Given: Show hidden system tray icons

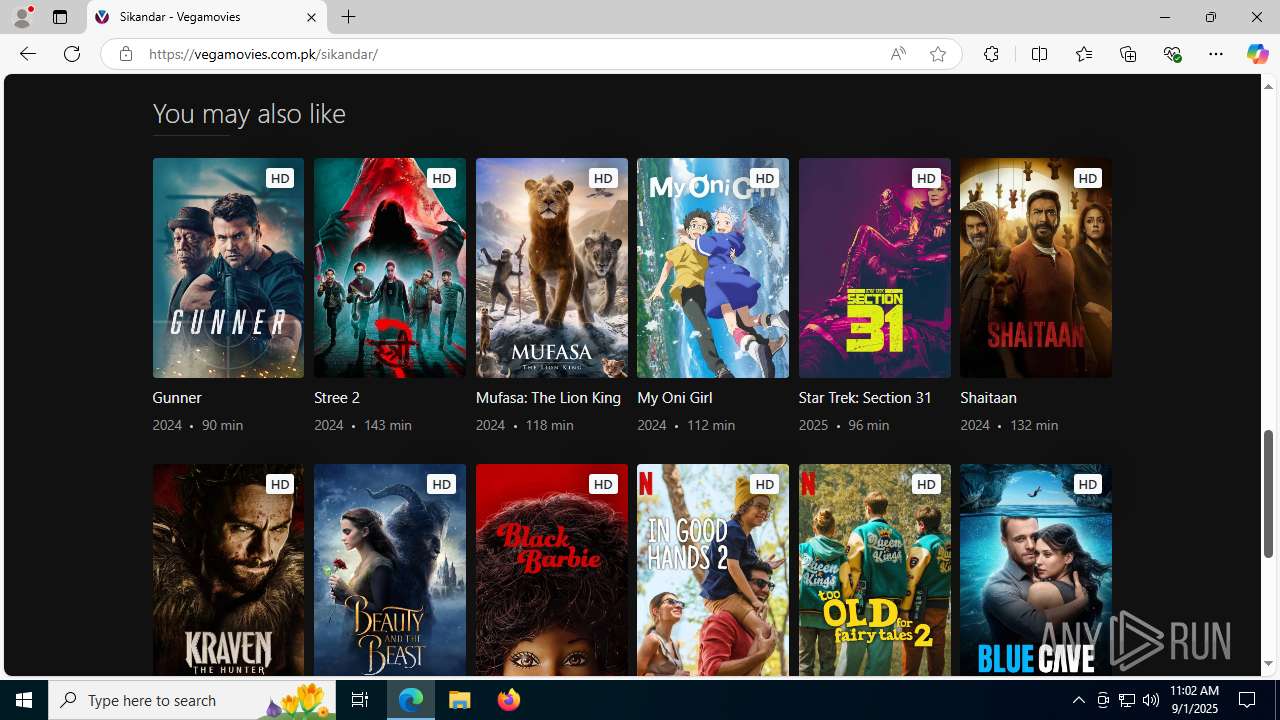Looking at the screenshot, I should [x=1079, y=700].
